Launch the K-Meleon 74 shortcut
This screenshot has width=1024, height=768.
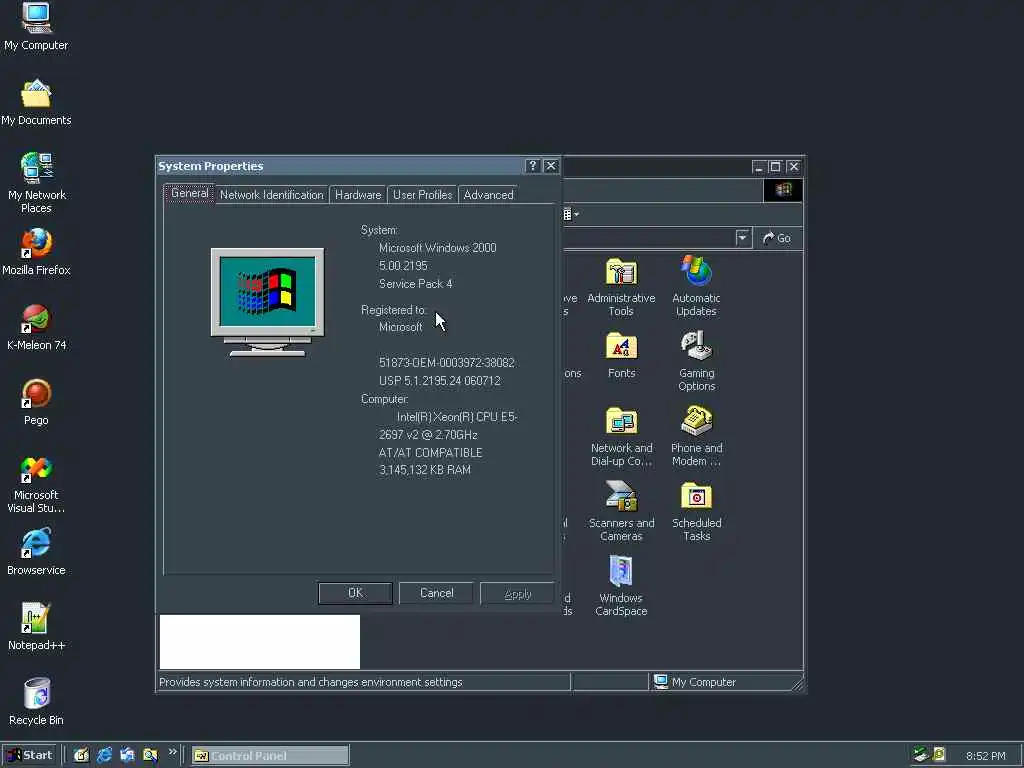click(x=37, y=327)
